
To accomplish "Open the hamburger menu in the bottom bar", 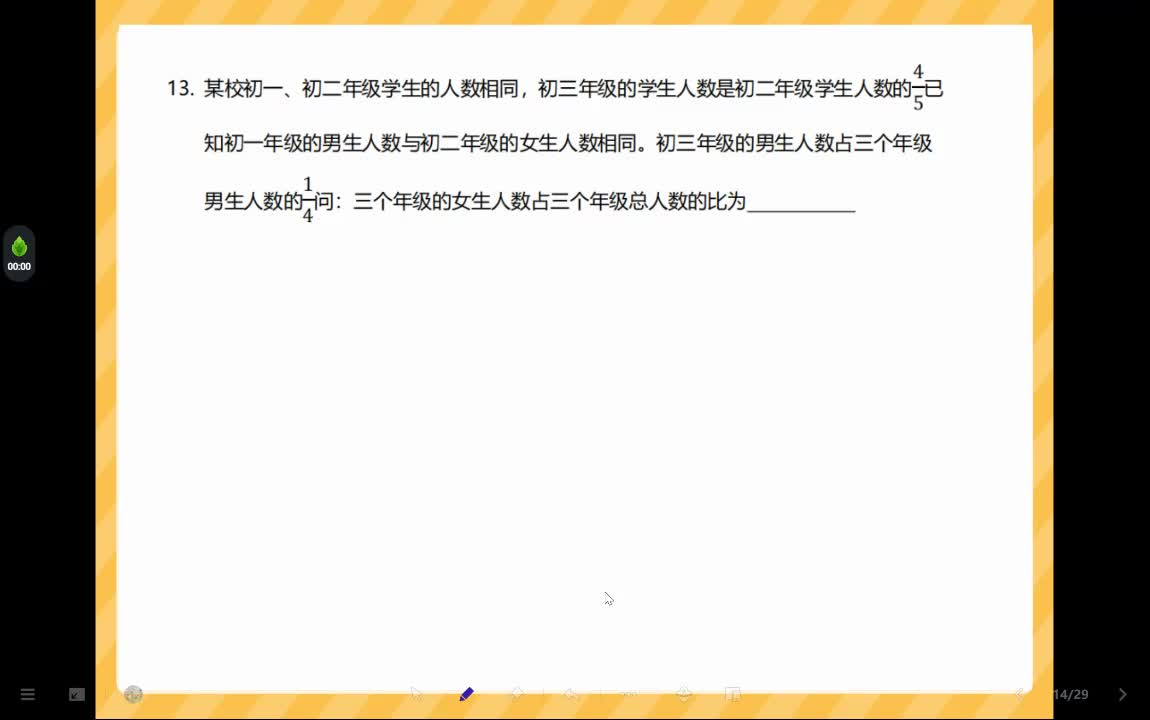I will click(28, 694).
